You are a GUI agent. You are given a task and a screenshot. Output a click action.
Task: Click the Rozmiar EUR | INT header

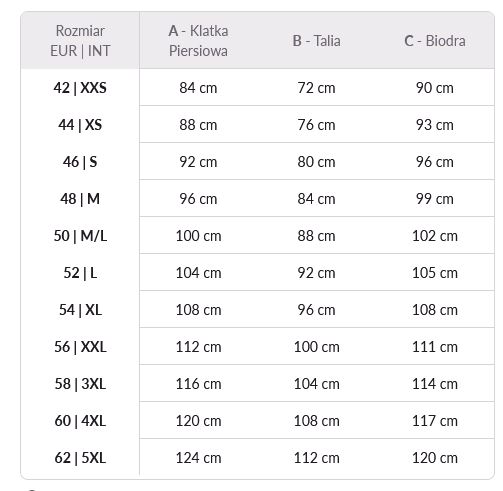click(80, 41)
